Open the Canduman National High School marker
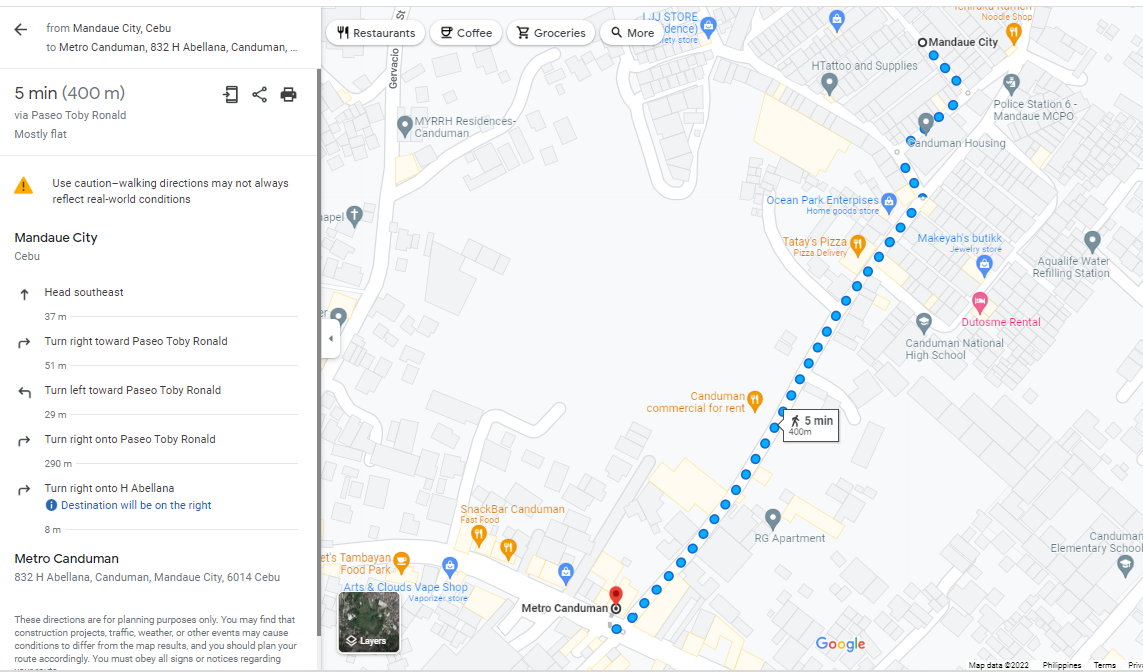The width and height of the screenshot is (1143, 672). [924, 322]
